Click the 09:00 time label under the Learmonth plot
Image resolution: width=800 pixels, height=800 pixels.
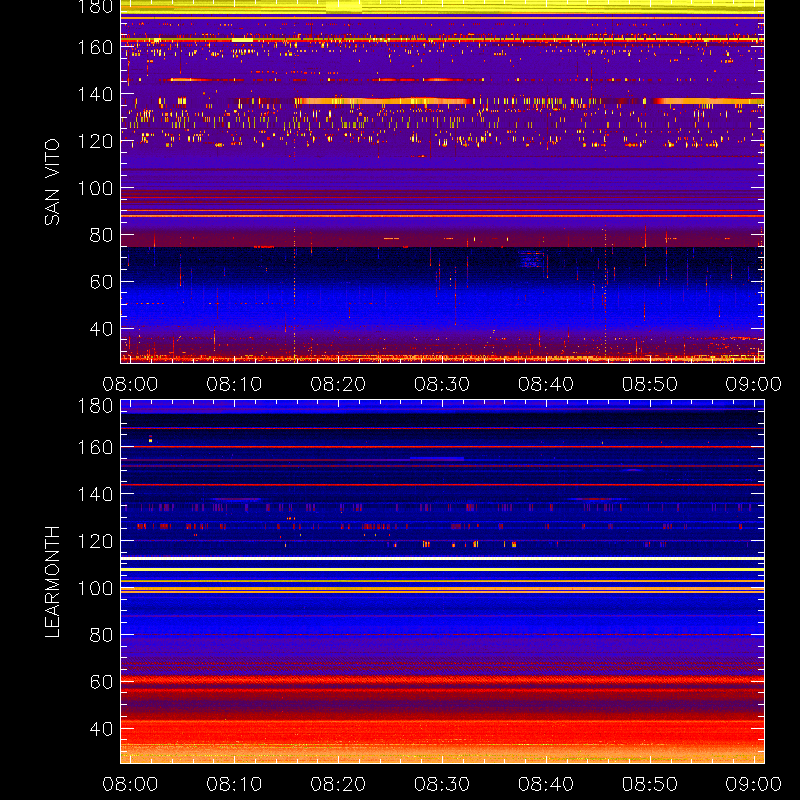pyautogui.click(x=754, y=784)
